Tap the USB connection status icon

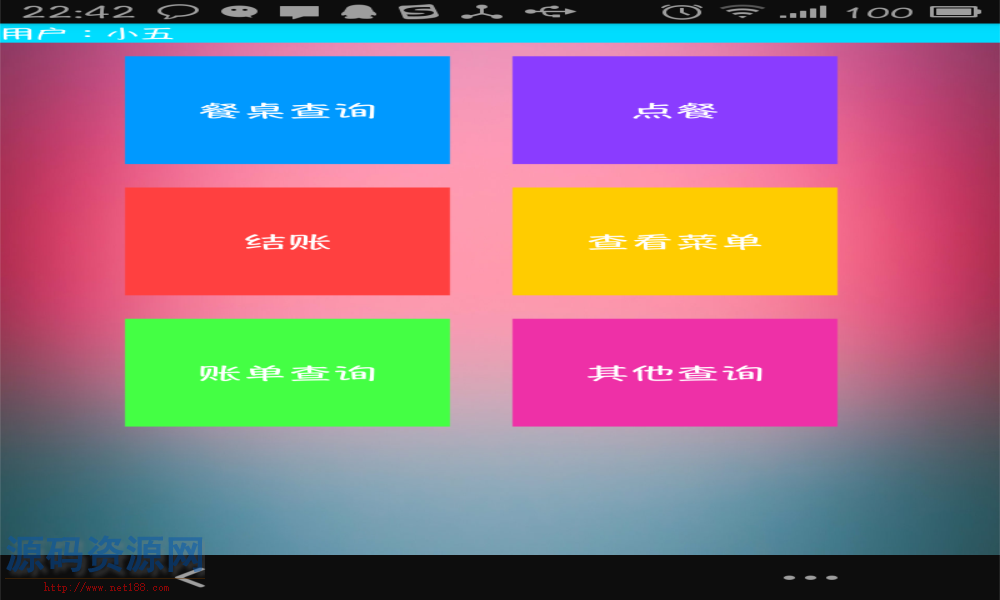550,12
